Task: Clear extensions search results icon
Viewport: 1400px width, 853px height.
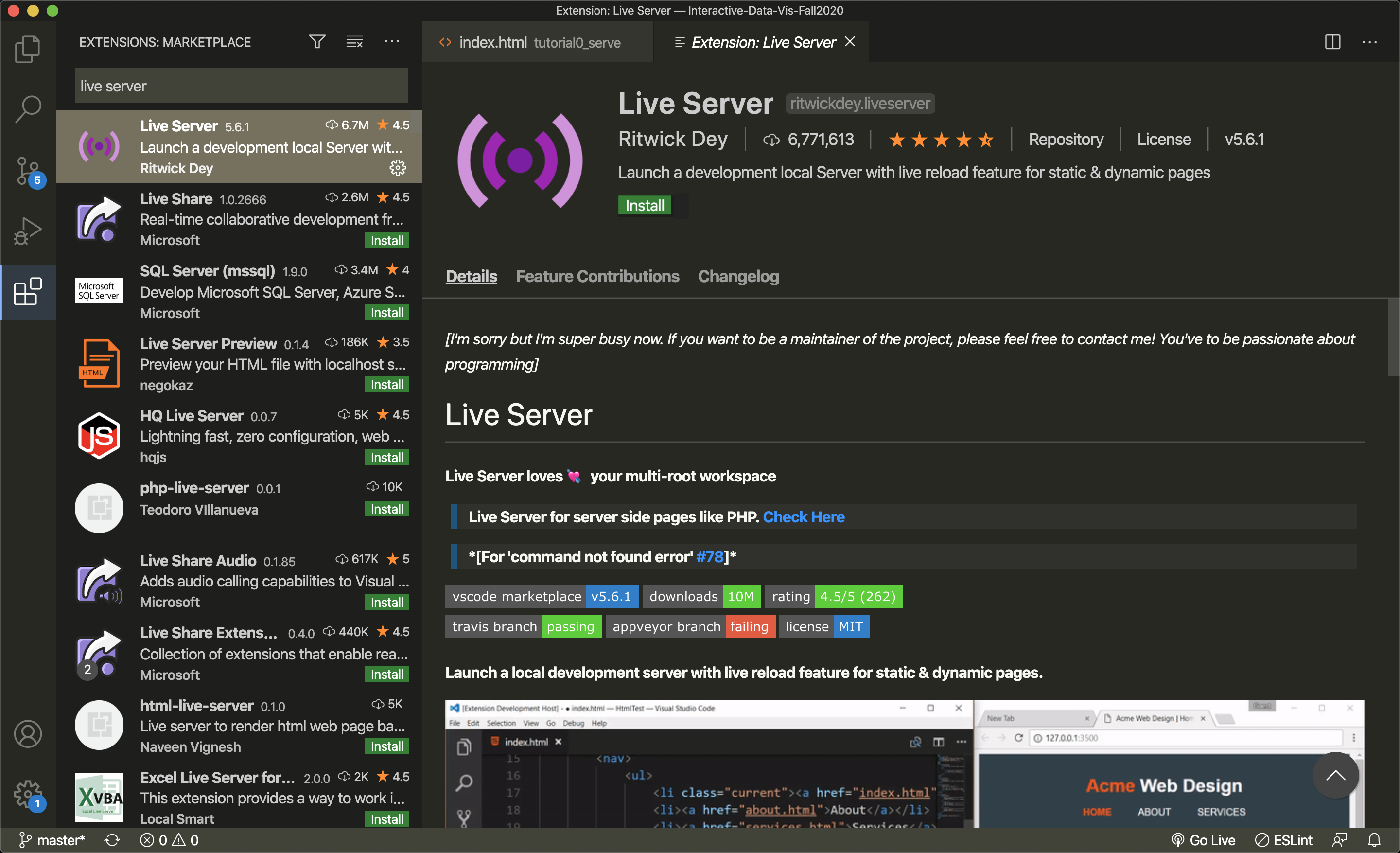Action: [354, 41]
